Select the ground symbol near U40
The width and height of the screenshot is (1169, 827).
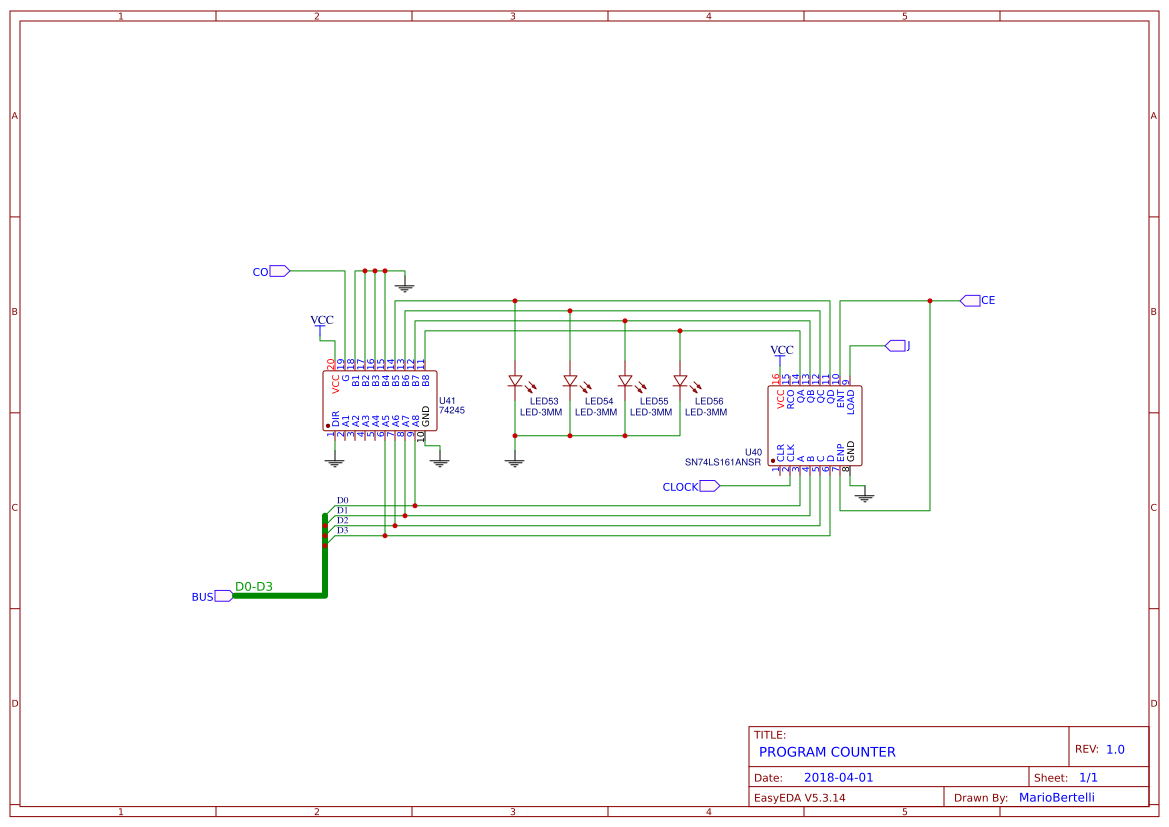(864, 495)
